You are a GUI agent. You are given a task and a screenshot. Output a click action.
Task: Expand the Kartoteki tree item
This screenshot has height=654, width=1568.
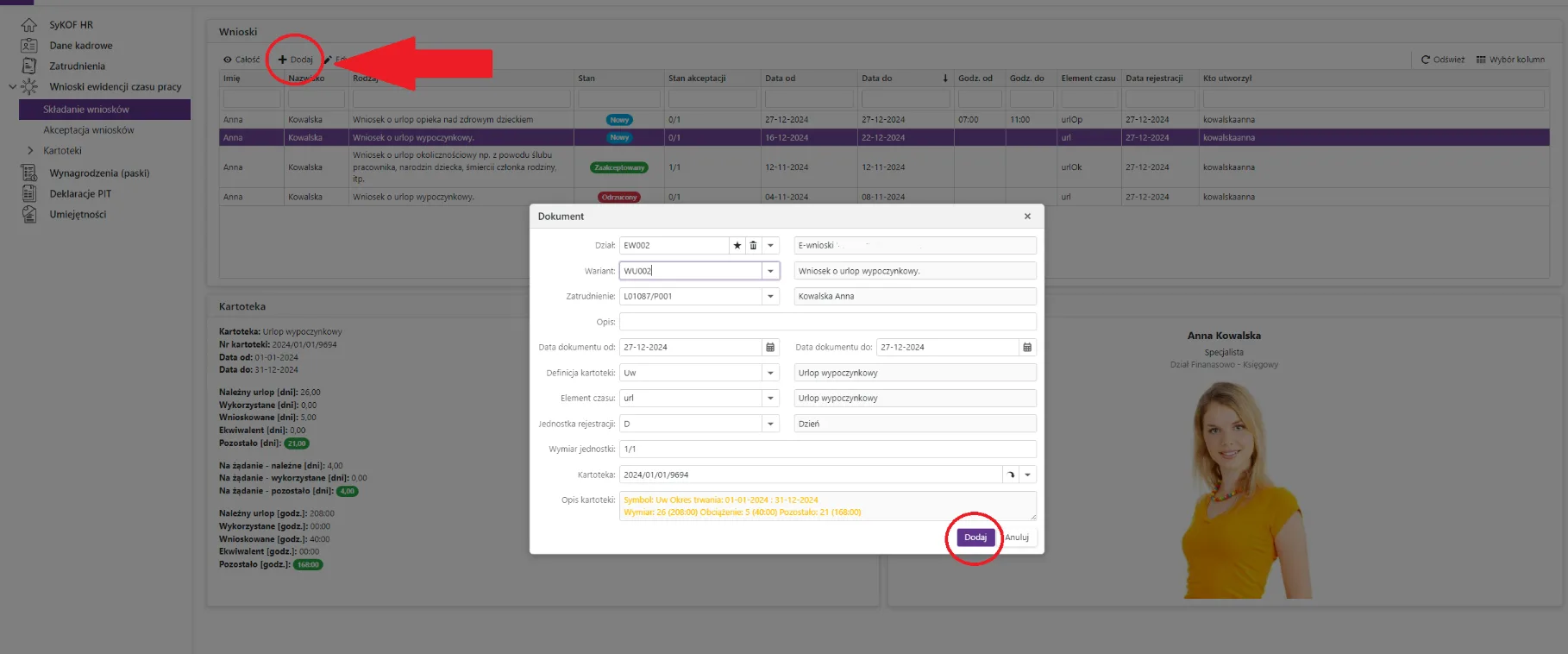(x=31, y=151)
